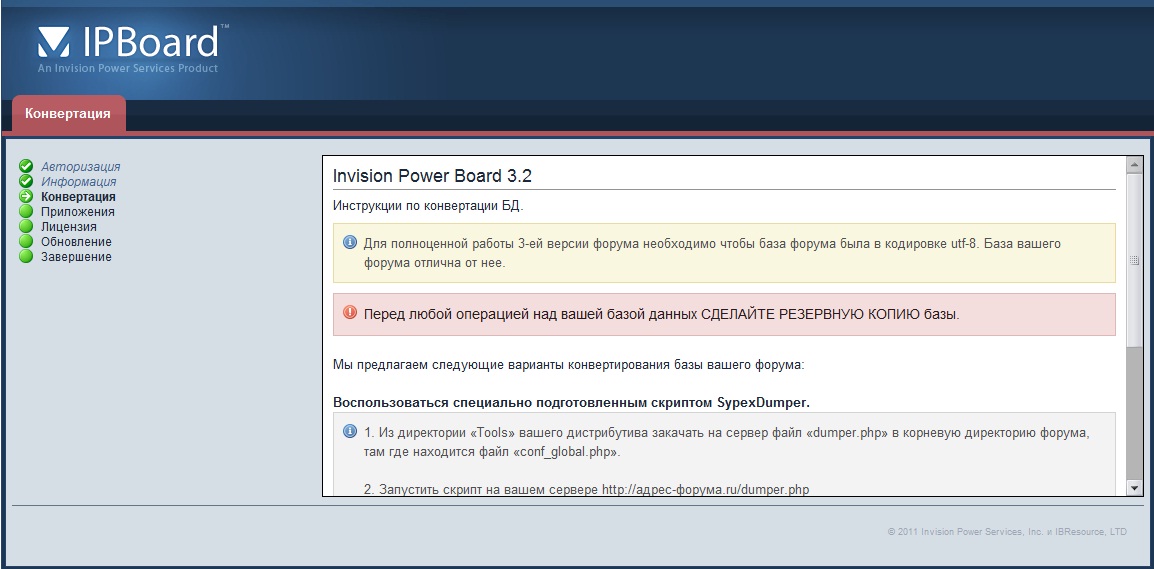Open the Конвертация tab

click(x=68, y=113)
